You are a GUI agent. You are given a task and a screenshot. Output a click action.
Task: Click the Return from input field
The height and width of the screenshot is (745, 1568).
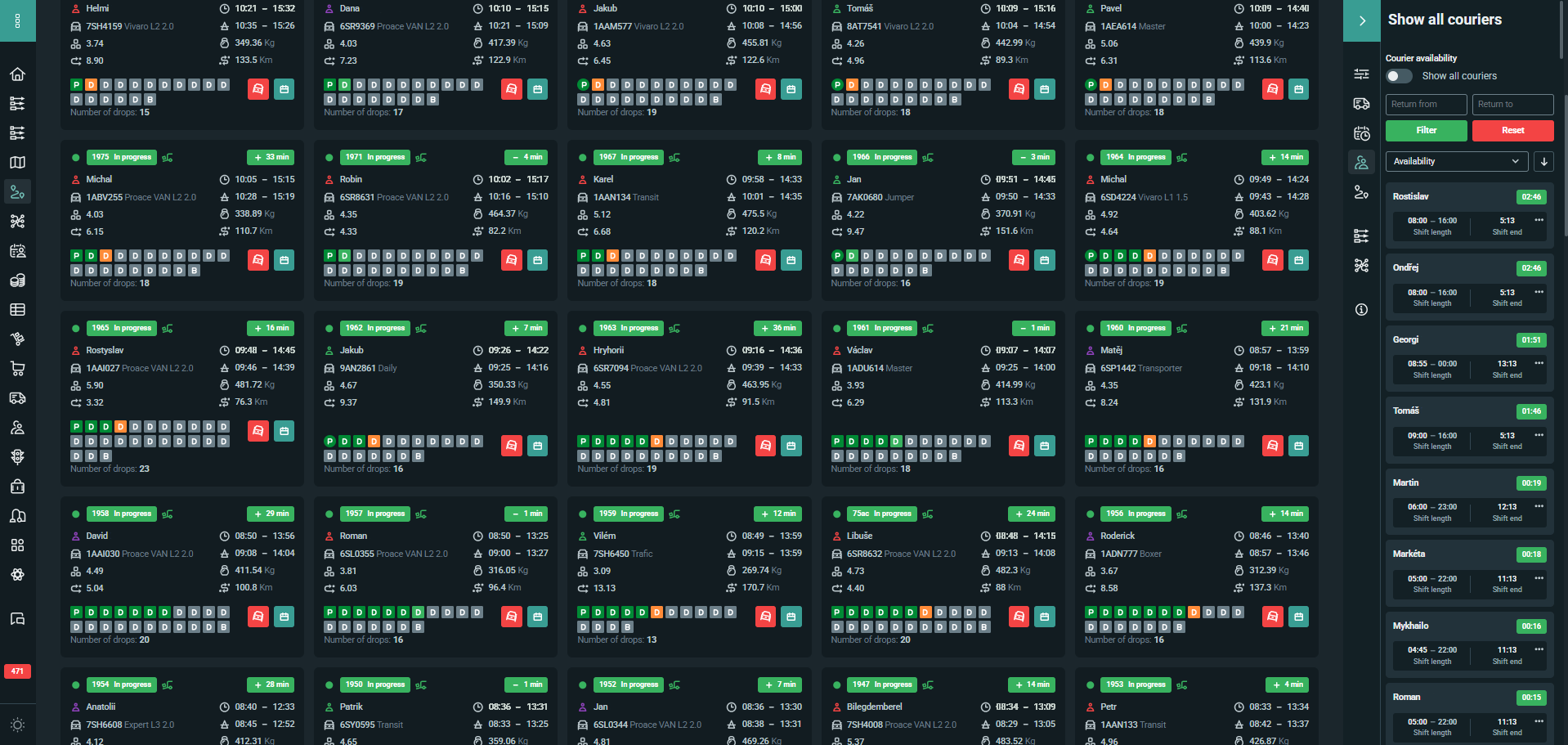(1426, 105)
